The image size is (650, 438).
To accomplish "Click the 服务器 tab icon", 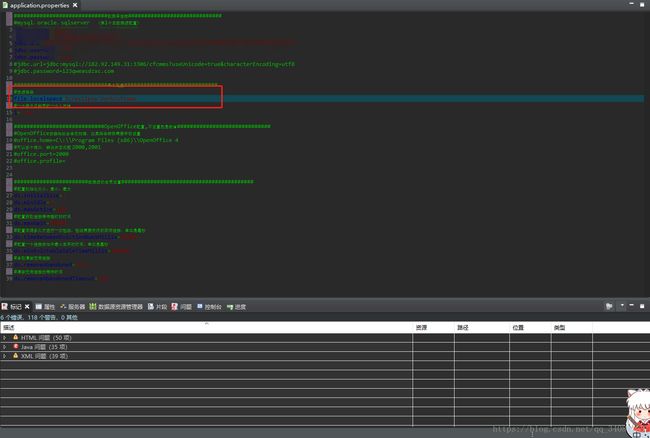I will 63,307.
